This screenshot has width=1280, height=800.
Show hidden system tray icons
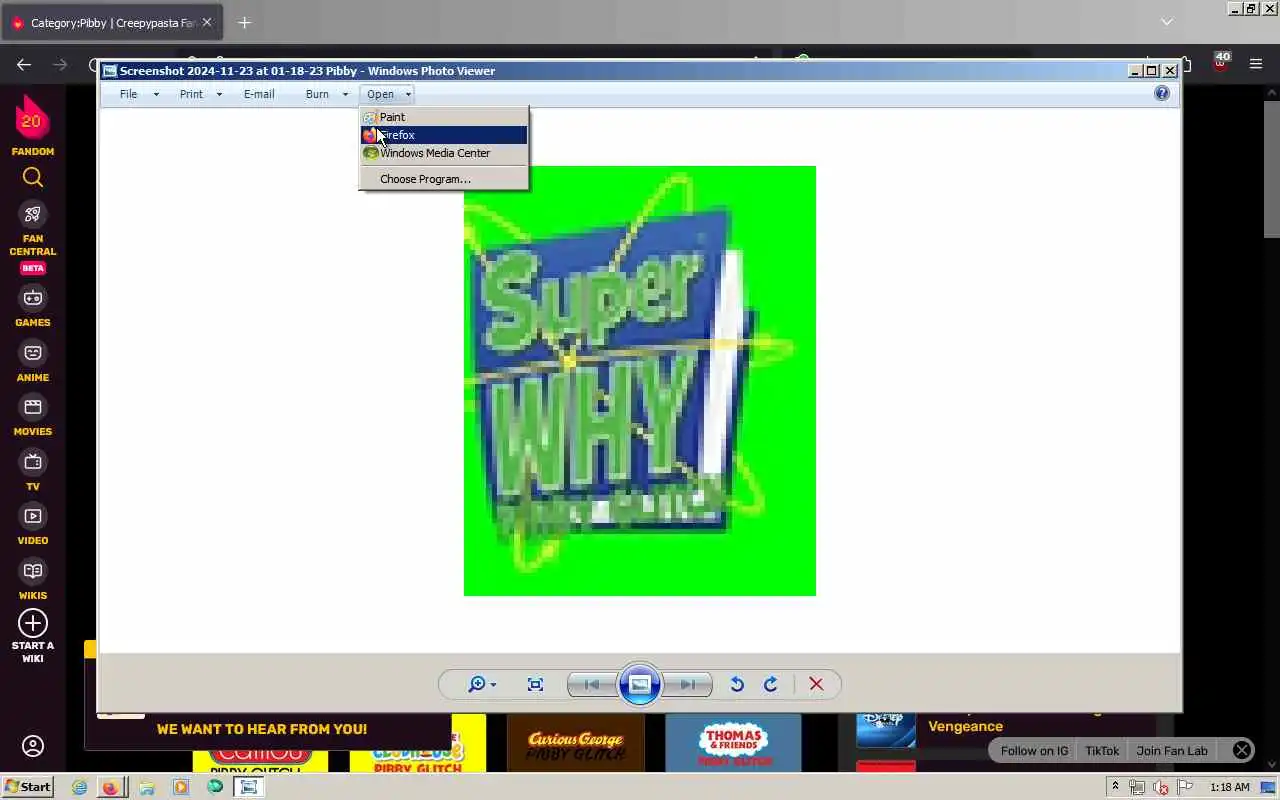coord(1115,787)
